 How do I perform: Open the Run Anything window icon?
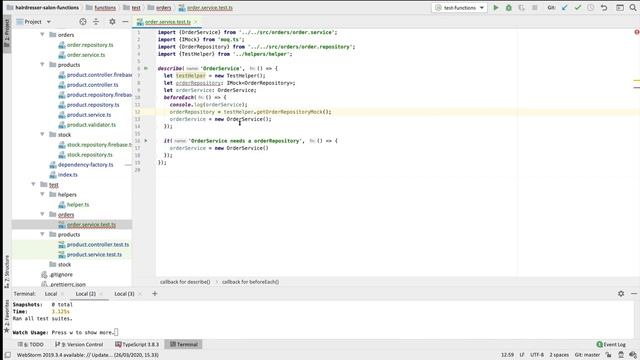click(620, 8)
